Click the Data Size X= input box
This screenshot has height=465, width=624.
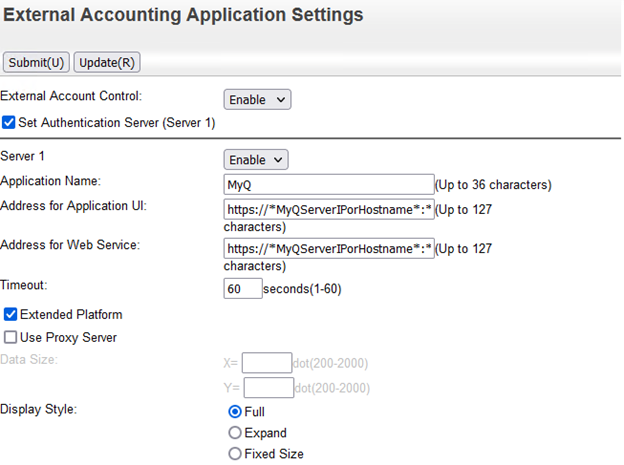point(266,362)
